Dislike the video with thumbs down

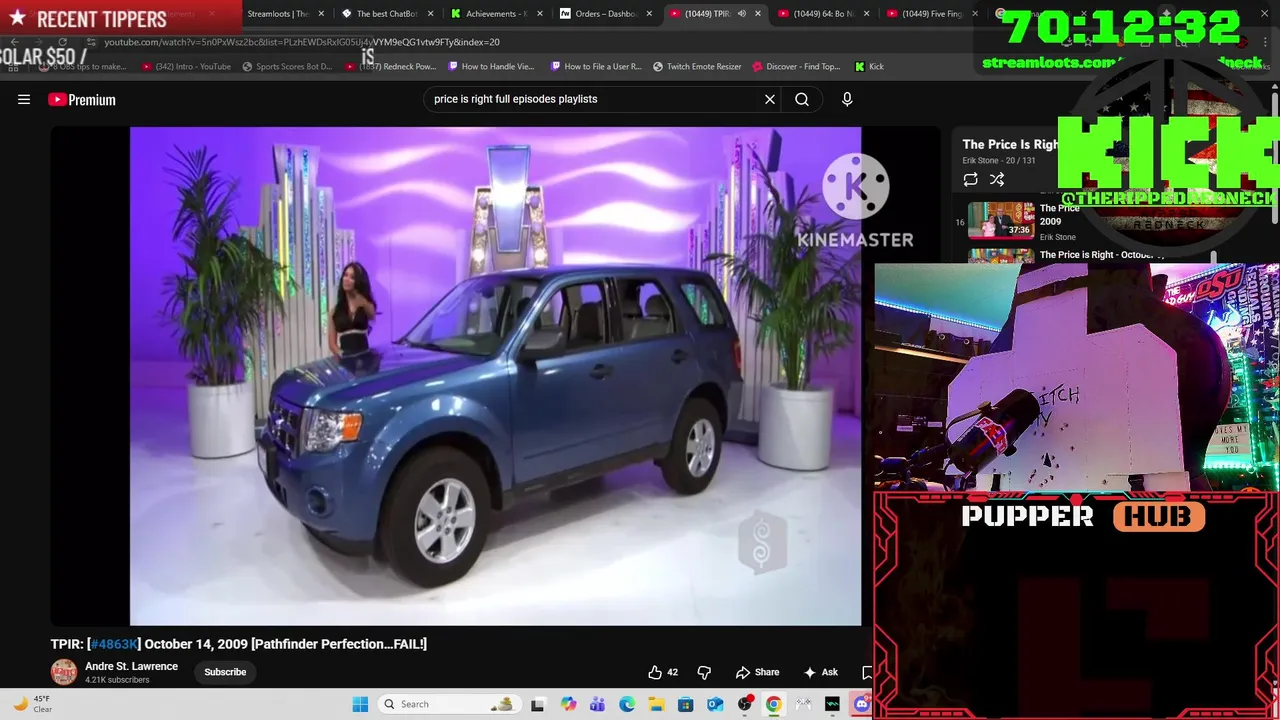(x=704, y=672)
